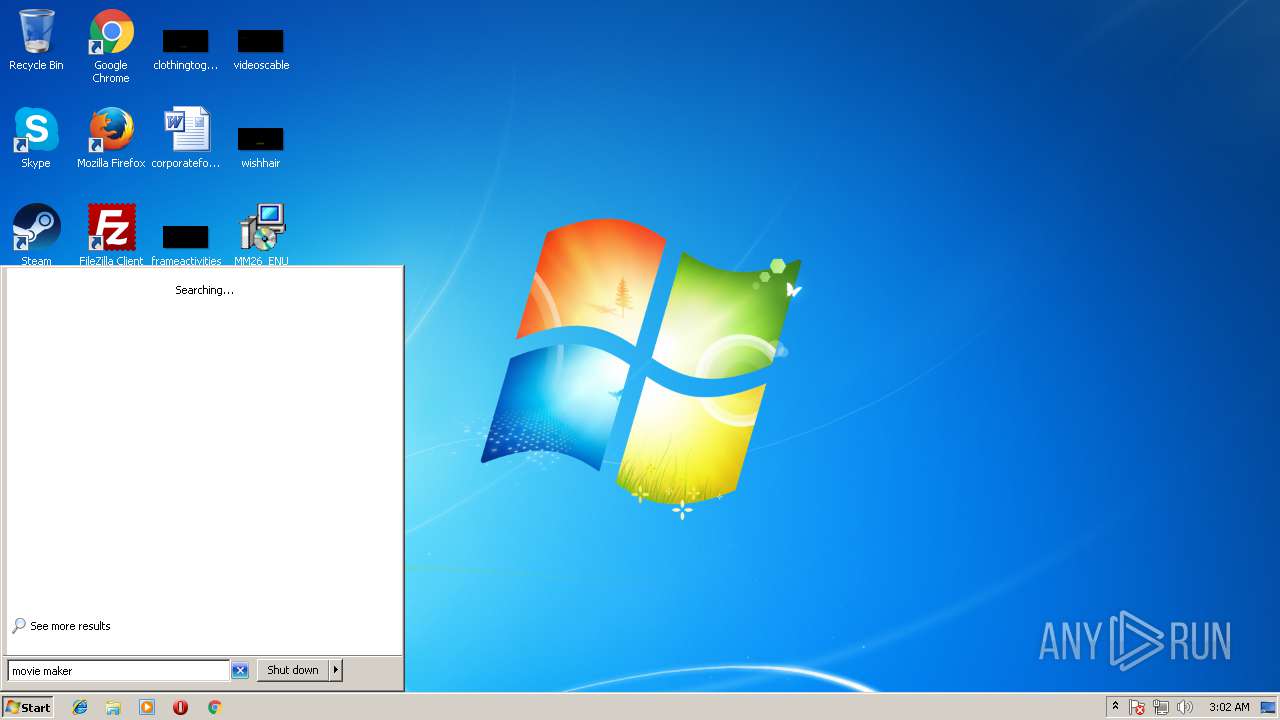Image resolution: width=1280 pixels, height=720 pixels.
Task: Open Windows Media Player taskbar icon
Action: pyautogui.click(x=147, y=707)
